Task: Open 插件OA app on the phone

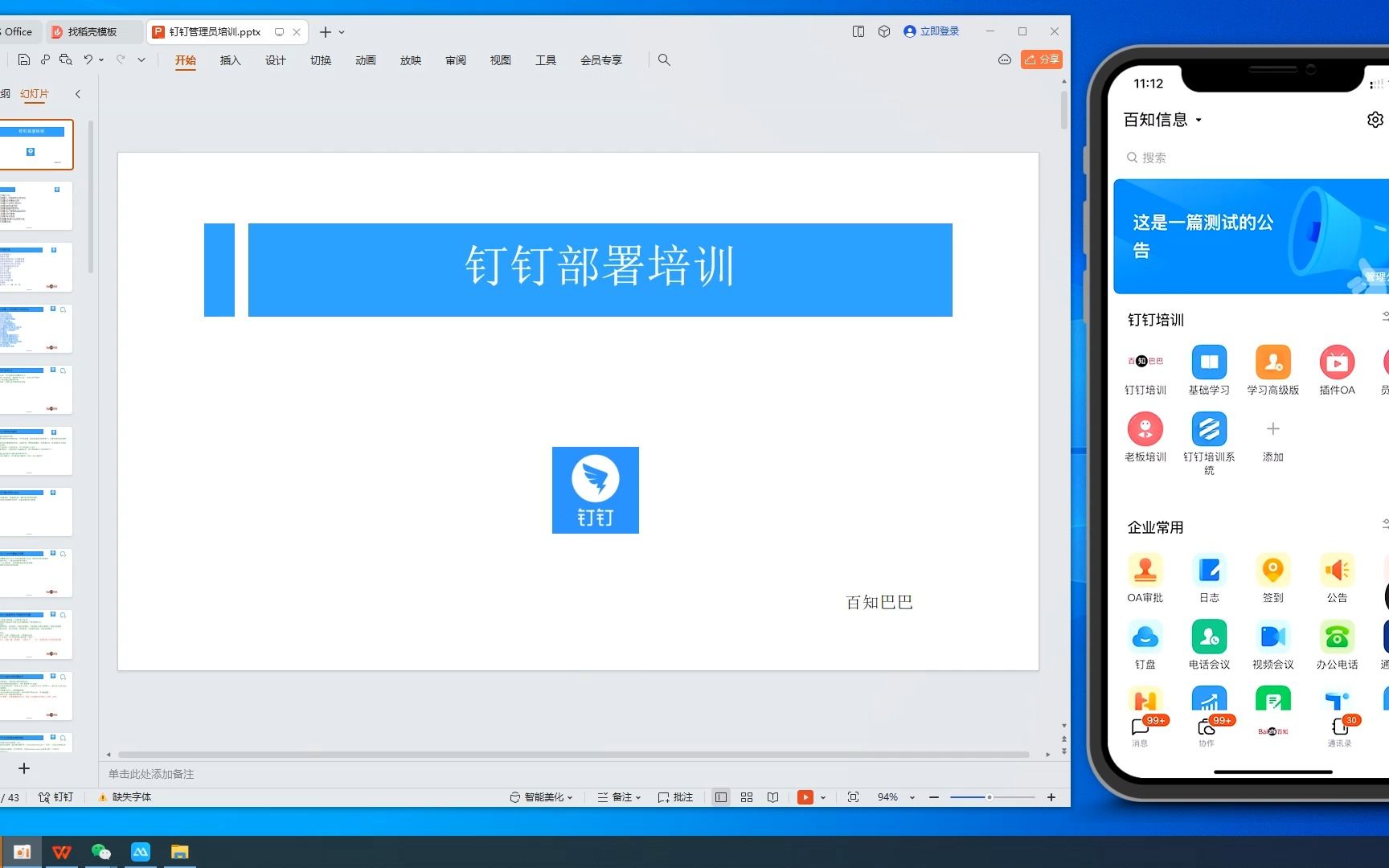Action: pyautogui.click(x=1337, y=371)
